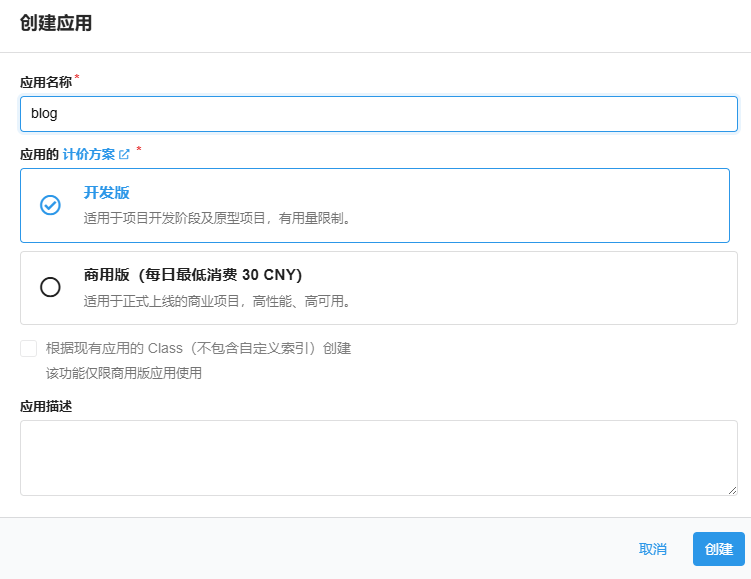The image size is (751, 579).
Task: Choose the 商用版（每日最低消费 30 CNY）title
Action: [x=193, y=275]
